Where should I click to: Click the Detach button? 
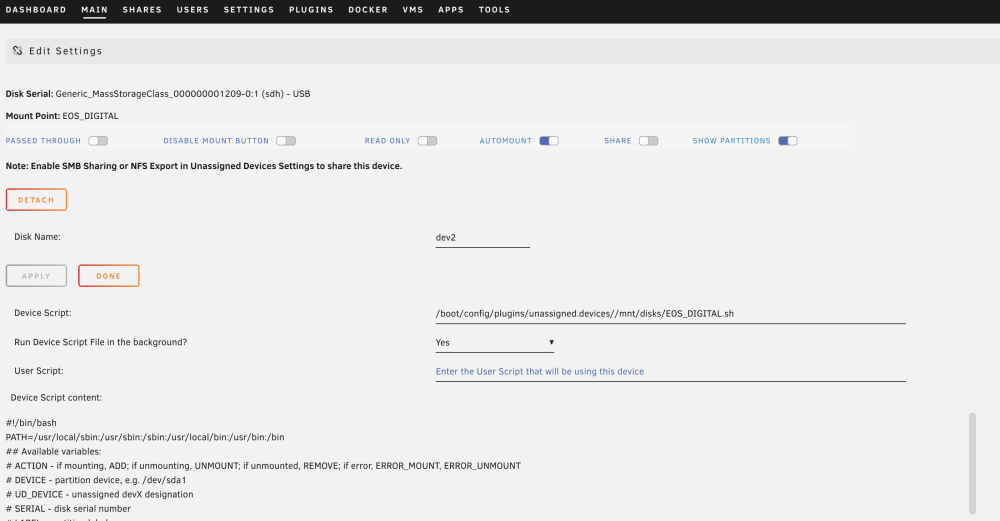click(36, 200)
